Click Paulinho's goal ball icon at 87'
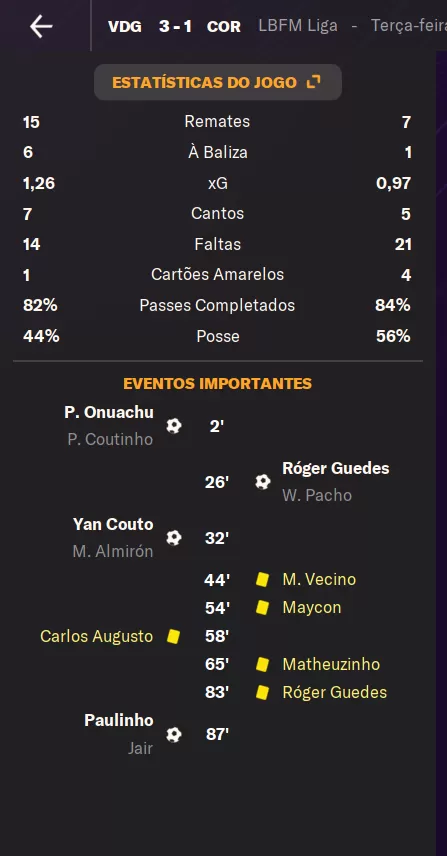 (174, 735)
